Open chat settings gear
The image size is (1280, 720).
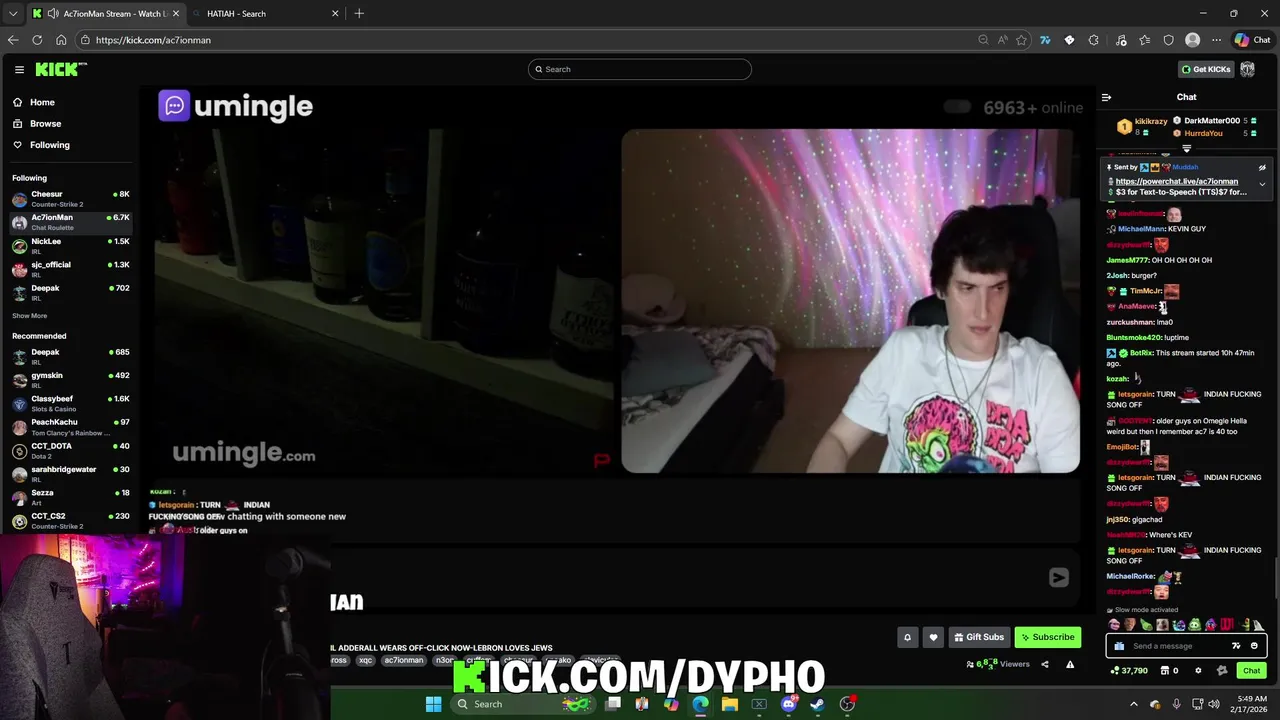pos(1198,670)
